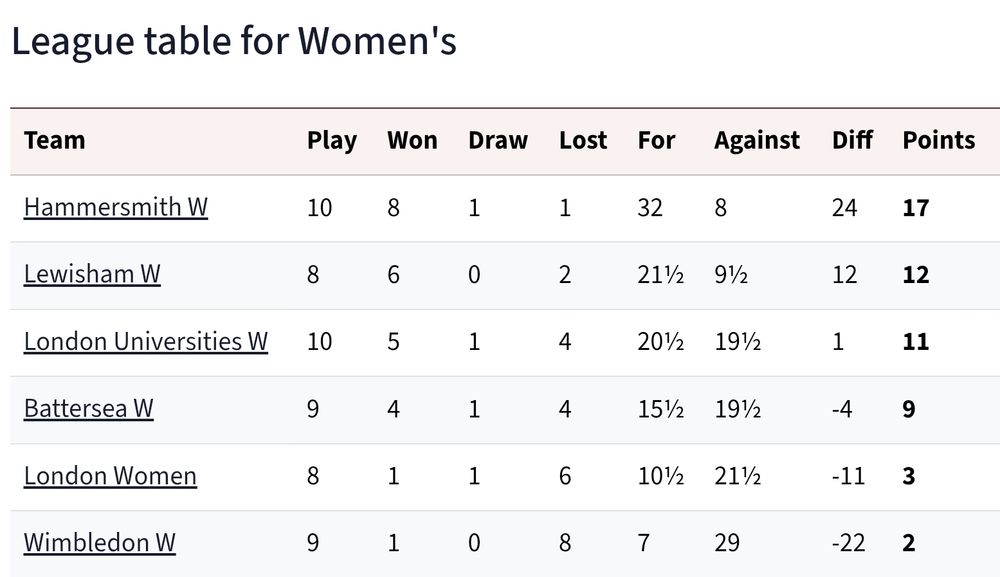Click the For column header
This screenshot has width=1000, height=577.
click(x=656, y=140)
